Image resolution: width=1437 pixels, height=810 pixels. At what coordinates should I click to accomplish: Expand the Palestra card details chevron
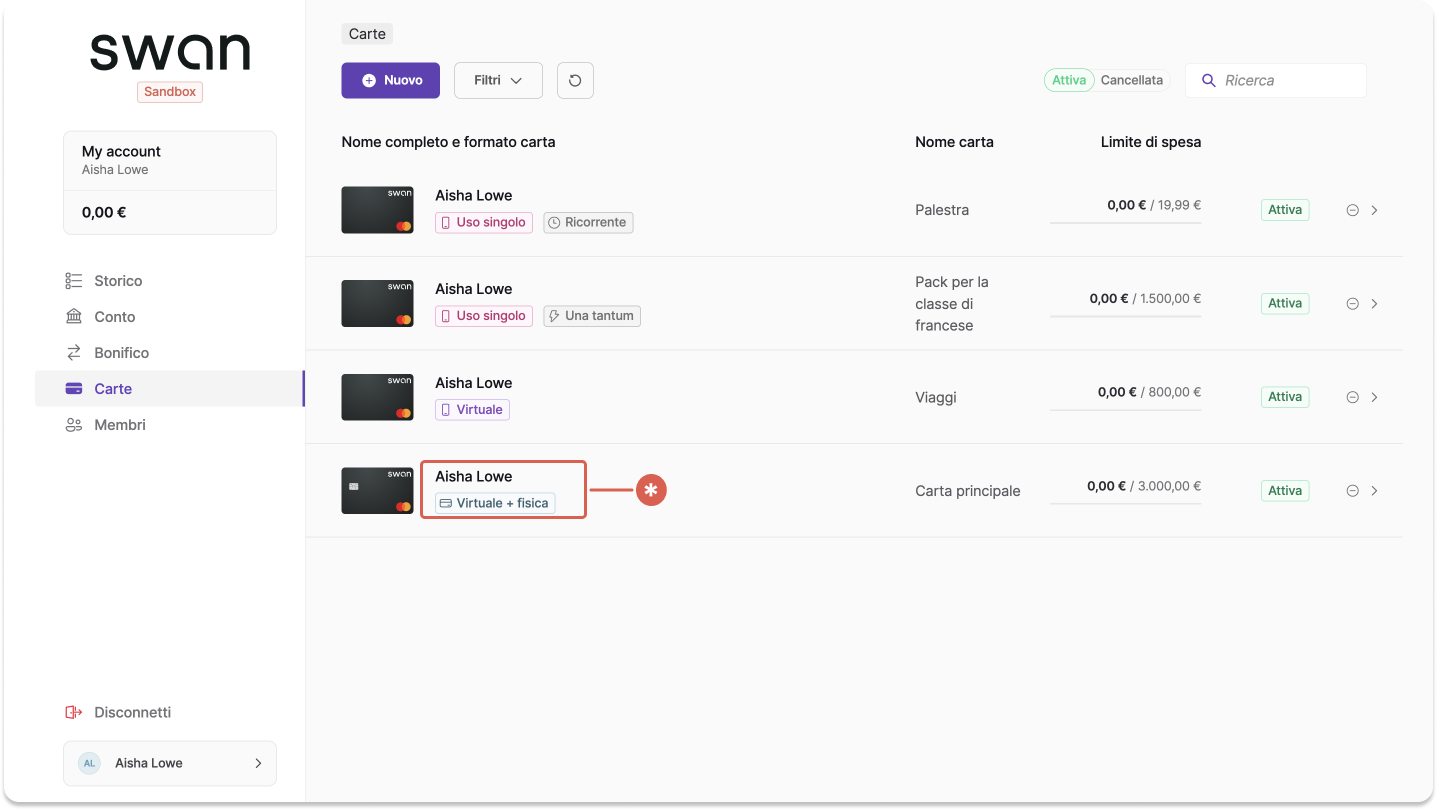click(1374, 210)
